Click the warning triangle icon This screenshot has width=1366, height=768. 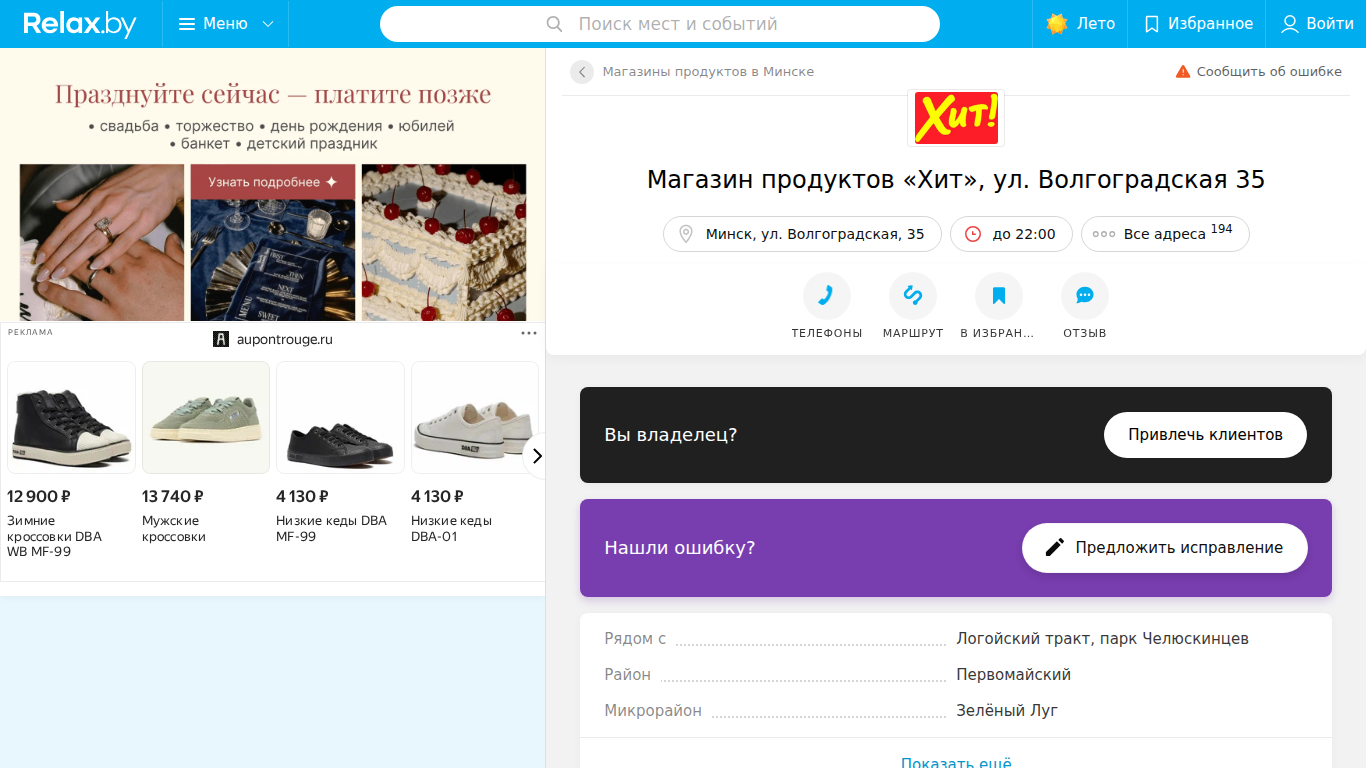1183,72
